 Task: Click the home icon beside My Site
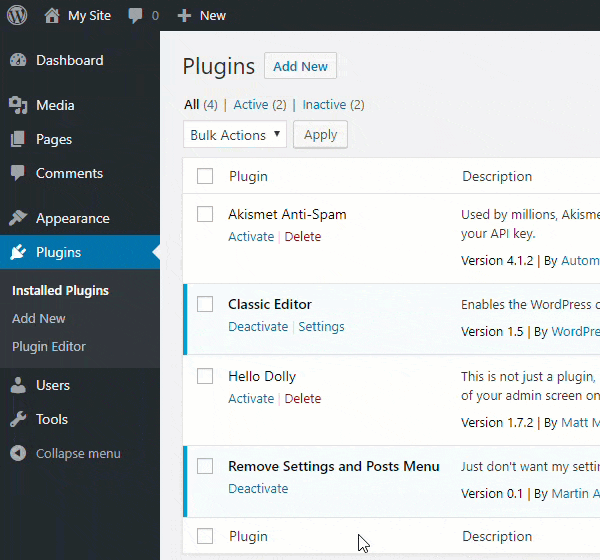52,16
